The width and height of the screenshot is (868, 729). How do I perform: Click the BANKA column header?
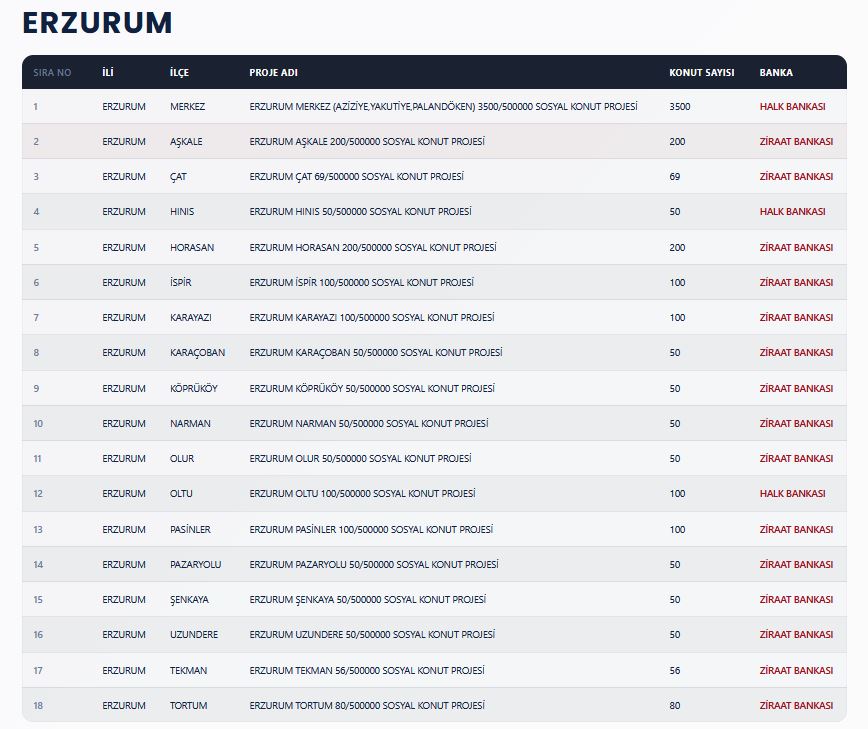tap(776, 73)
